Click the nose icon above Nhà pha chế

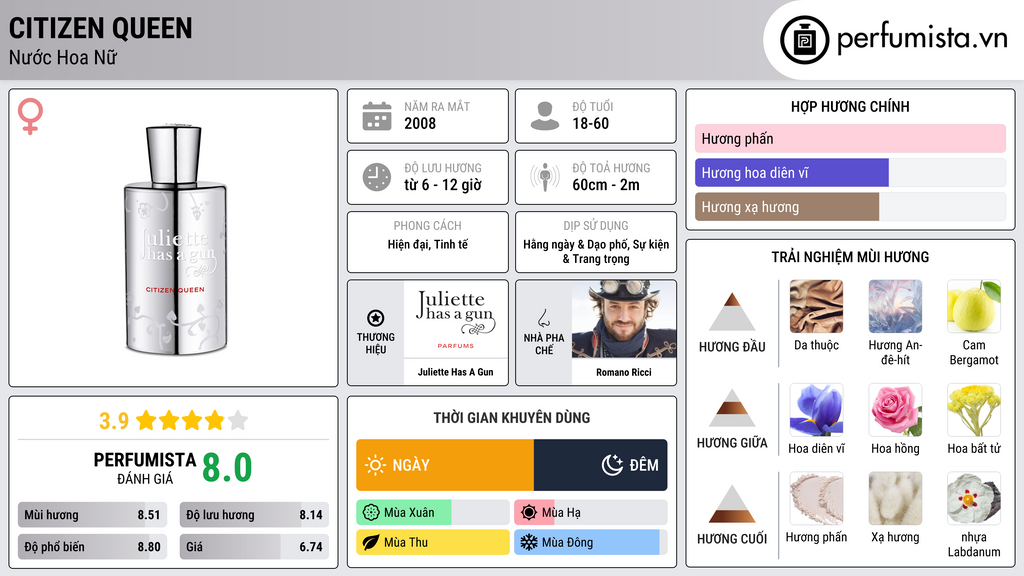tap(543, 319)
